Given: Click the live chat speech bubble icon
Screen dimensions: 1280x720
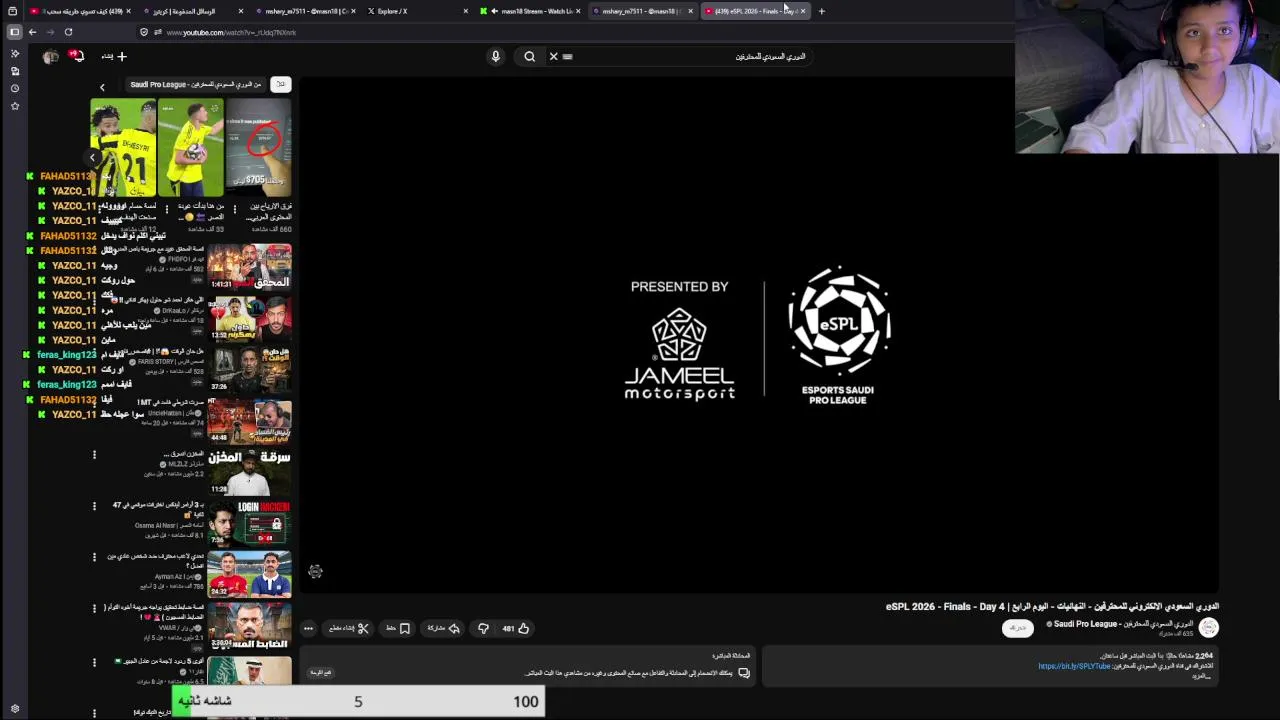Looking at the screenshot, I should [x=743, y=673].
